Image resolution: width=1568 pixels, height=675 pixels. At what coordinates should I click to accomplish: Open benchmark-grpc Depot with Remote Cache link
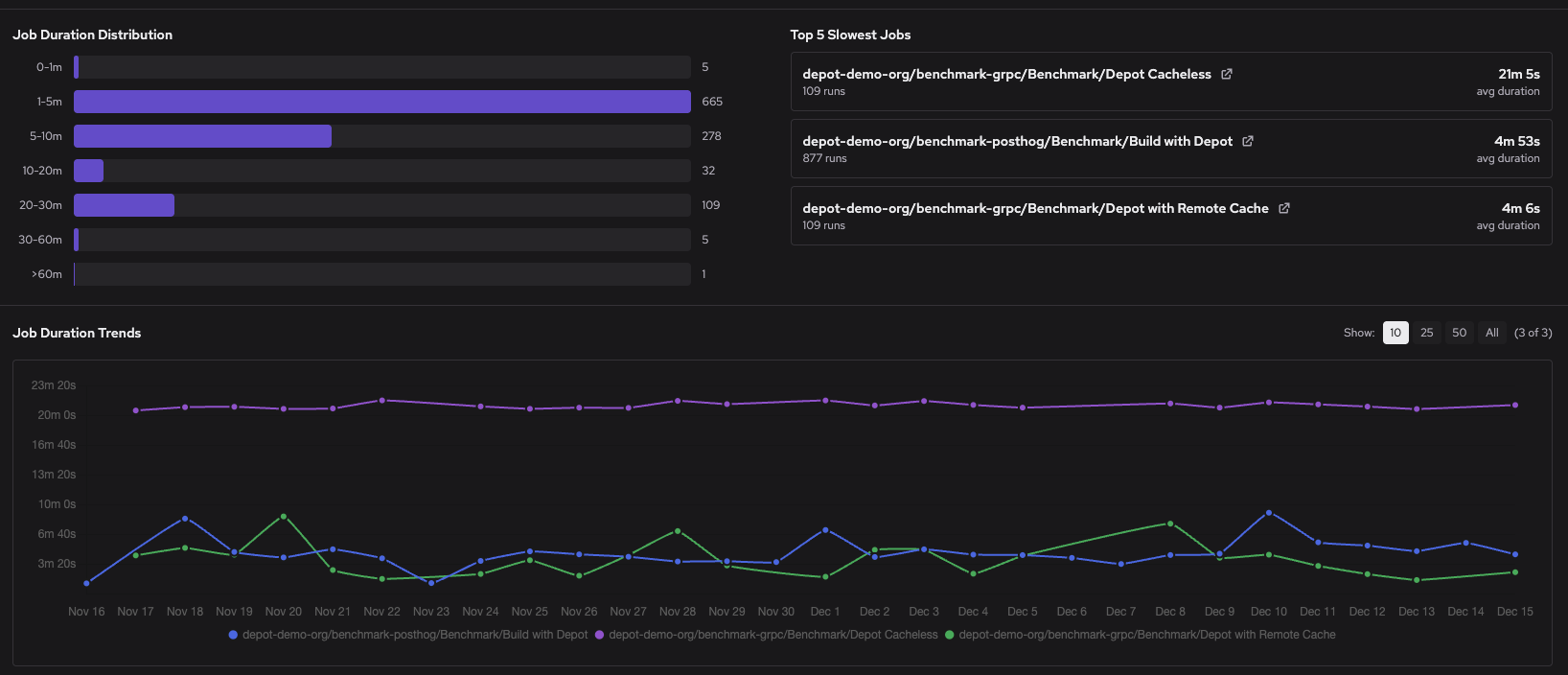point(1035,208)
